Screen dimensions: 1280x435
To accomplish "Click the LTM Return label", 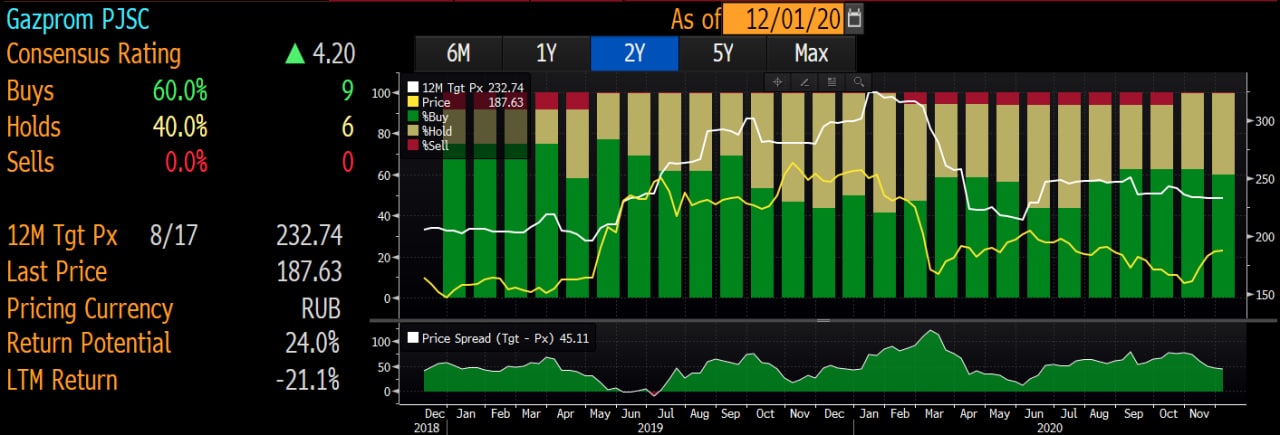I will [x=62, y=380].
